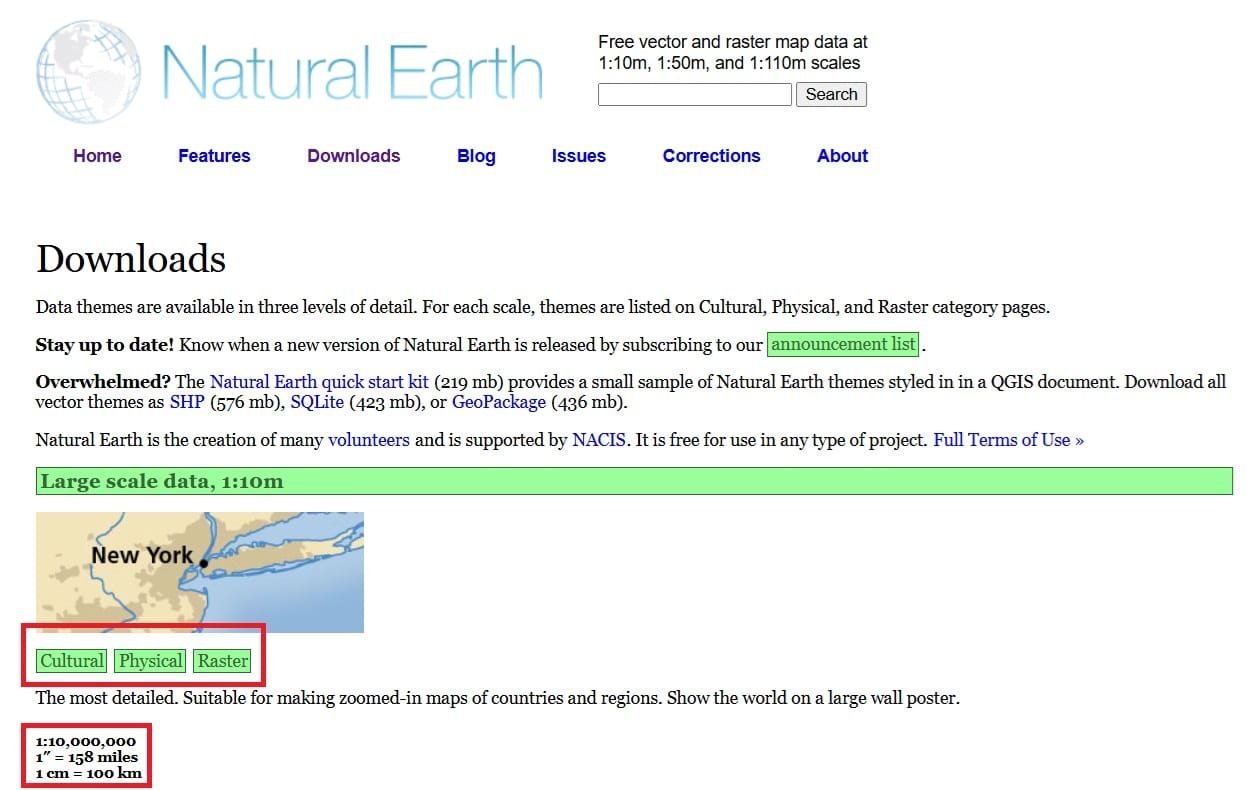Screen dimensions: 1252x790
Task: Click the 1 cm = 100 km text
Action: (x=89, y=773)
